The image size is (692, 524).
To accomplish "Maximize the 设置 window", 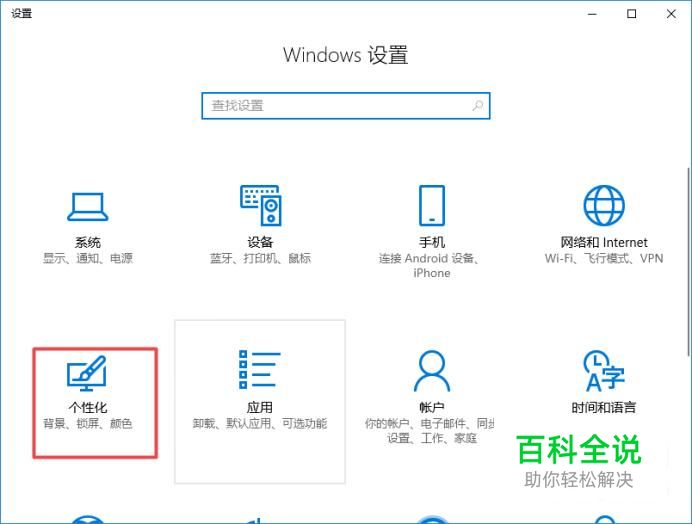I will click(632, 14).
